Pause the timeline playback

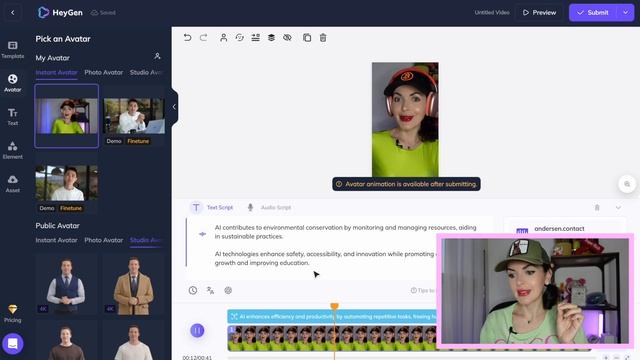pos(197,330)
